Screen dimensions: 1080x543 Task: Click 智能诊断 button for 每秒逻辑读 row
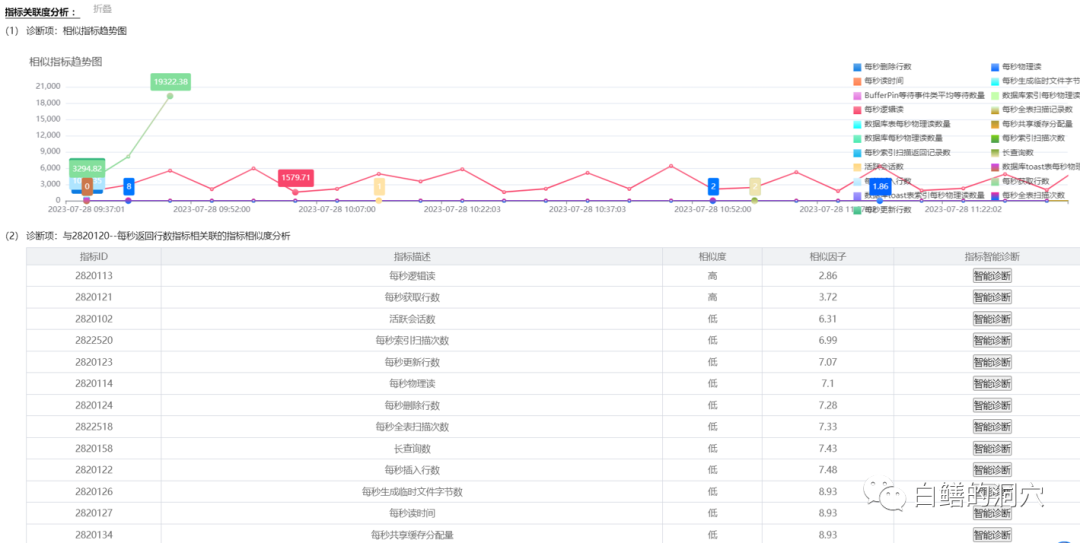click(x=991, y=276)
